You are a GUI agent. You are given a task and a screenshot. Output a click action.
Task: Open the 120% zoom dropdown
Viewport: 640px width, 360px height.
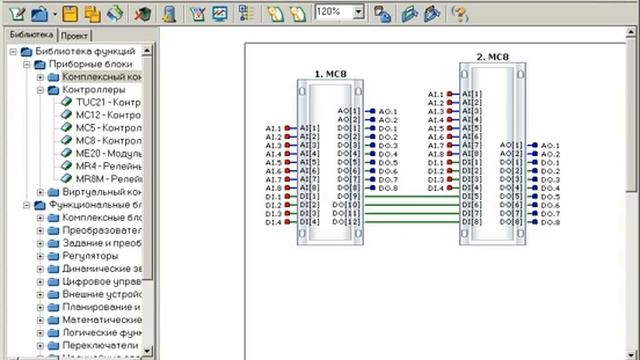point(358,12)
